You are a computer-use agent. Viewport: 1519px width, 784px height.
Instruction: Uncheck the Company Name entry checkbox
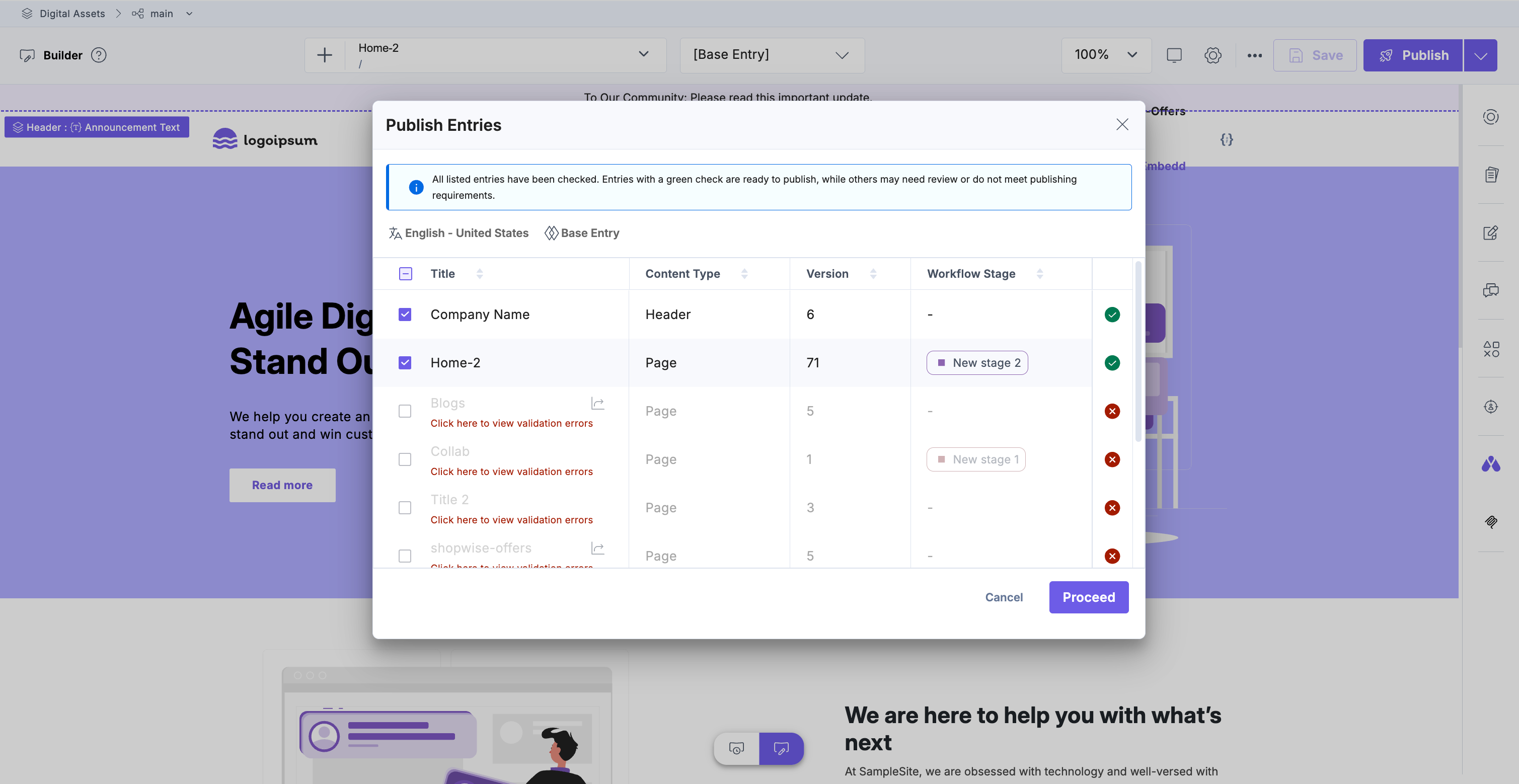coord(405,314)
